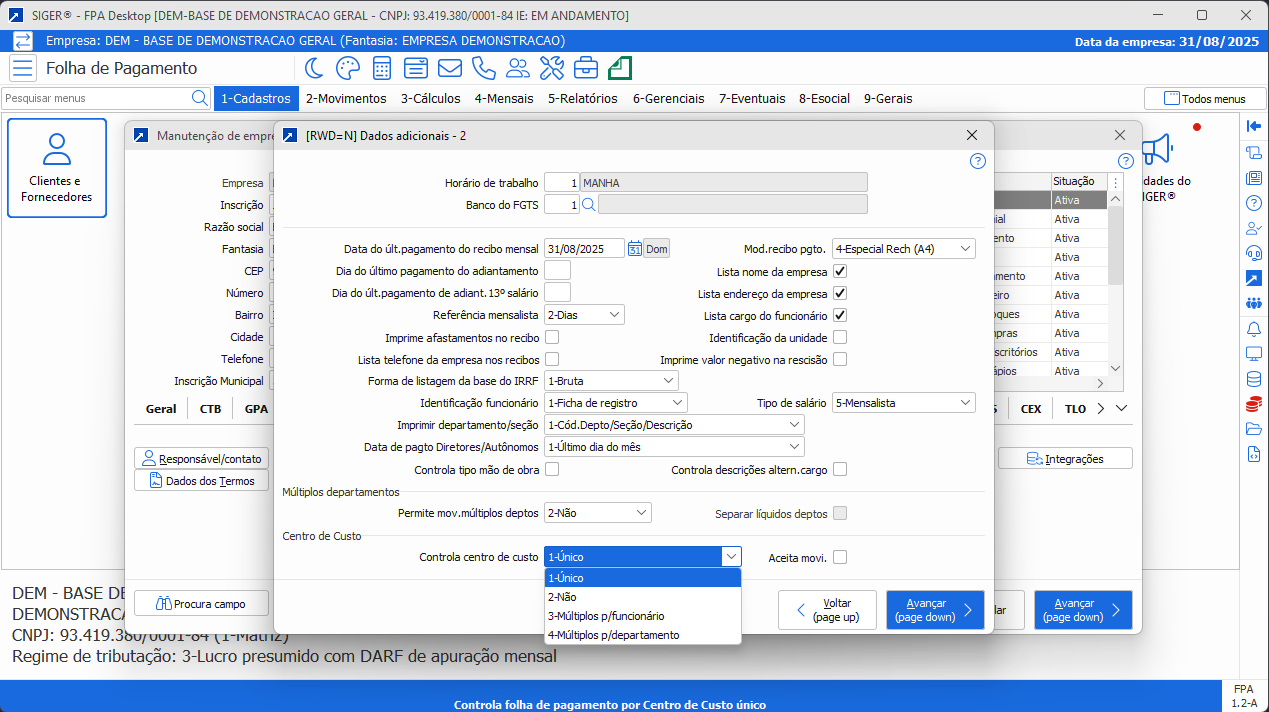This screenshot has width=1269, height=712.
Task: Check the Aceita movi. checkbox
Action: click(838, 557)
